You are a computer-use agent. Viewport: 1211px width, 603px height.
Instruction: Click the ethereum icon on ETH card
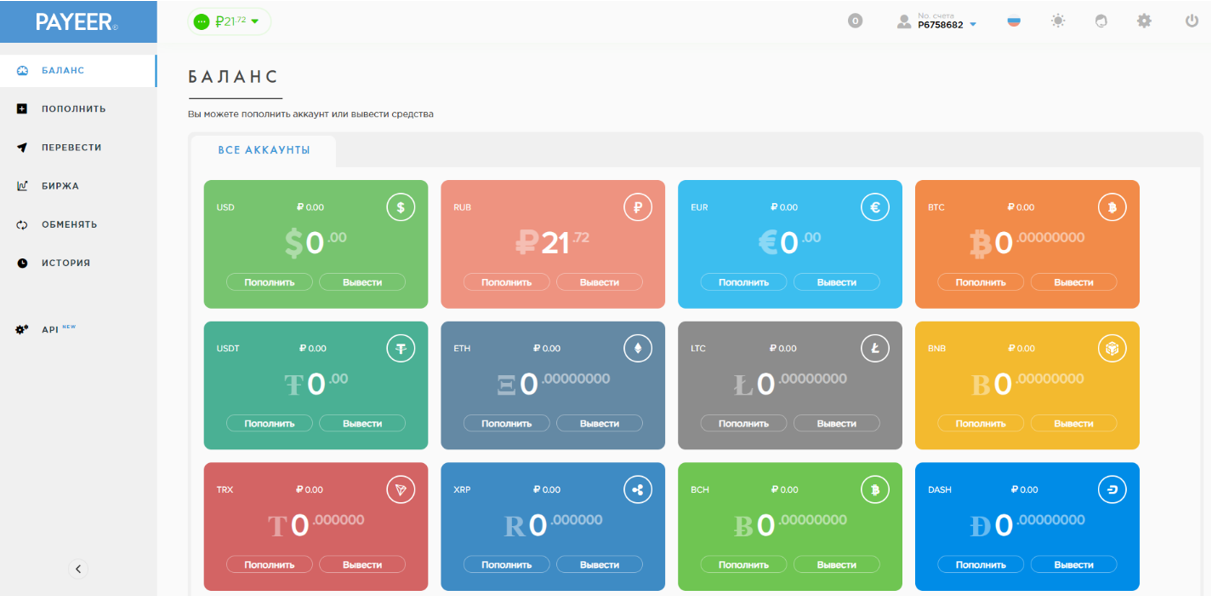click(638, 348)
